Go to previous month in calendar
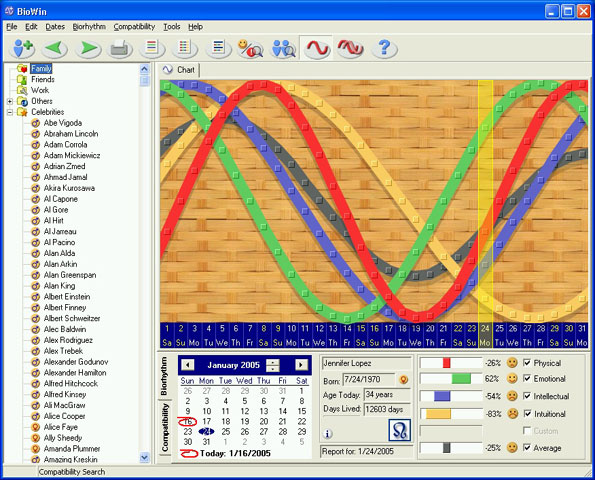595x480 pixels. (187, 365)
